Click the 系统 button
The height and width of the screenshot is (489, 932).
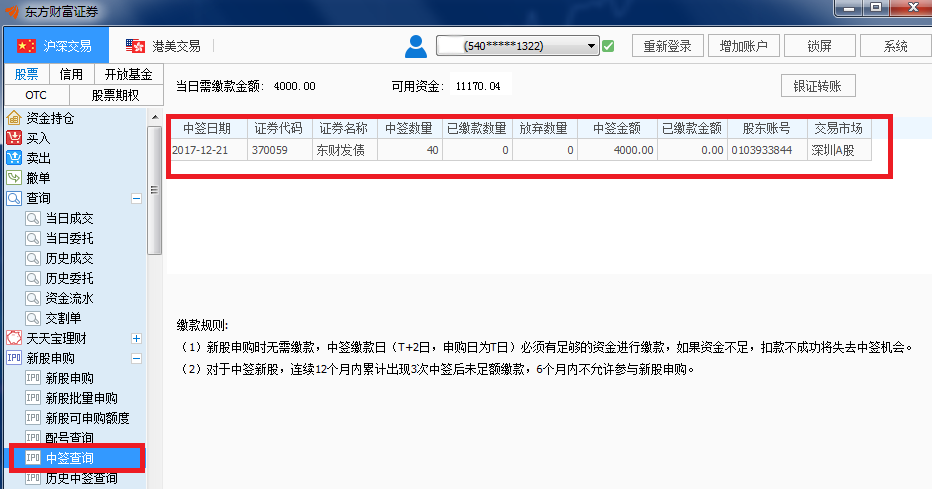[896, 46]
